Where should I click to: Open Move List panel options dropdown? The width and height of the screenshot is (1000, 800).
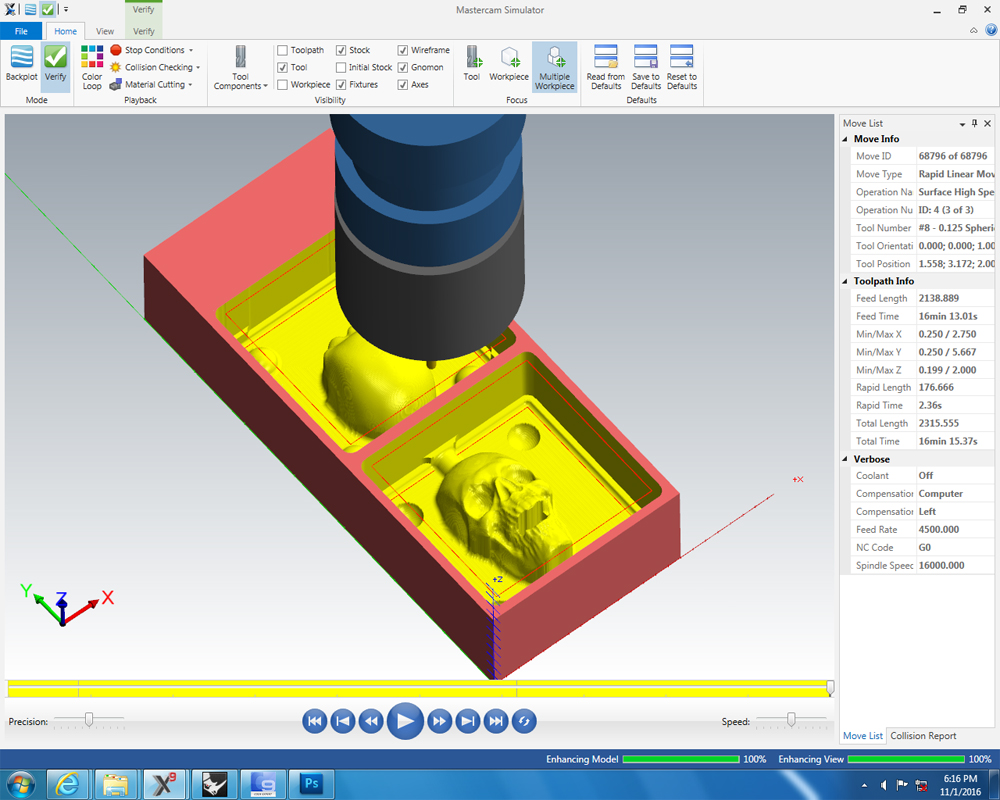(962, 124)
